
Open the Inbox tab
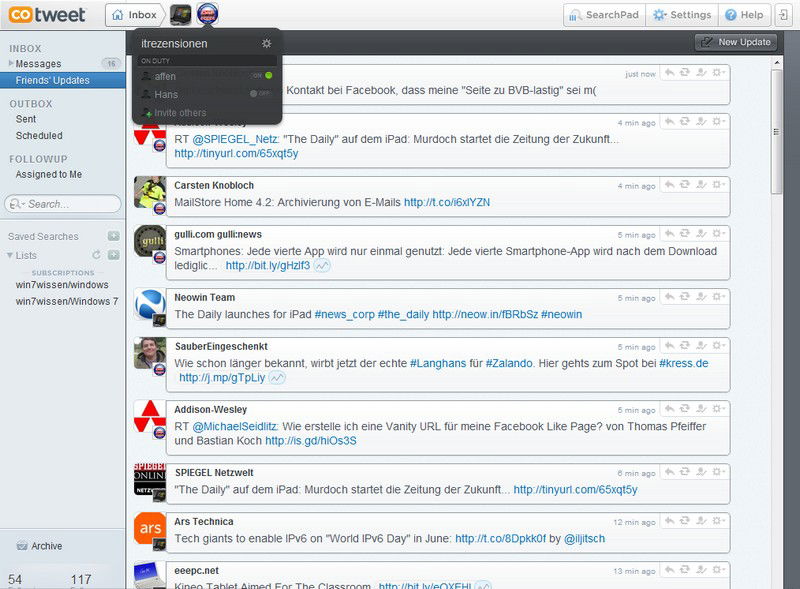tap(135, 15)
